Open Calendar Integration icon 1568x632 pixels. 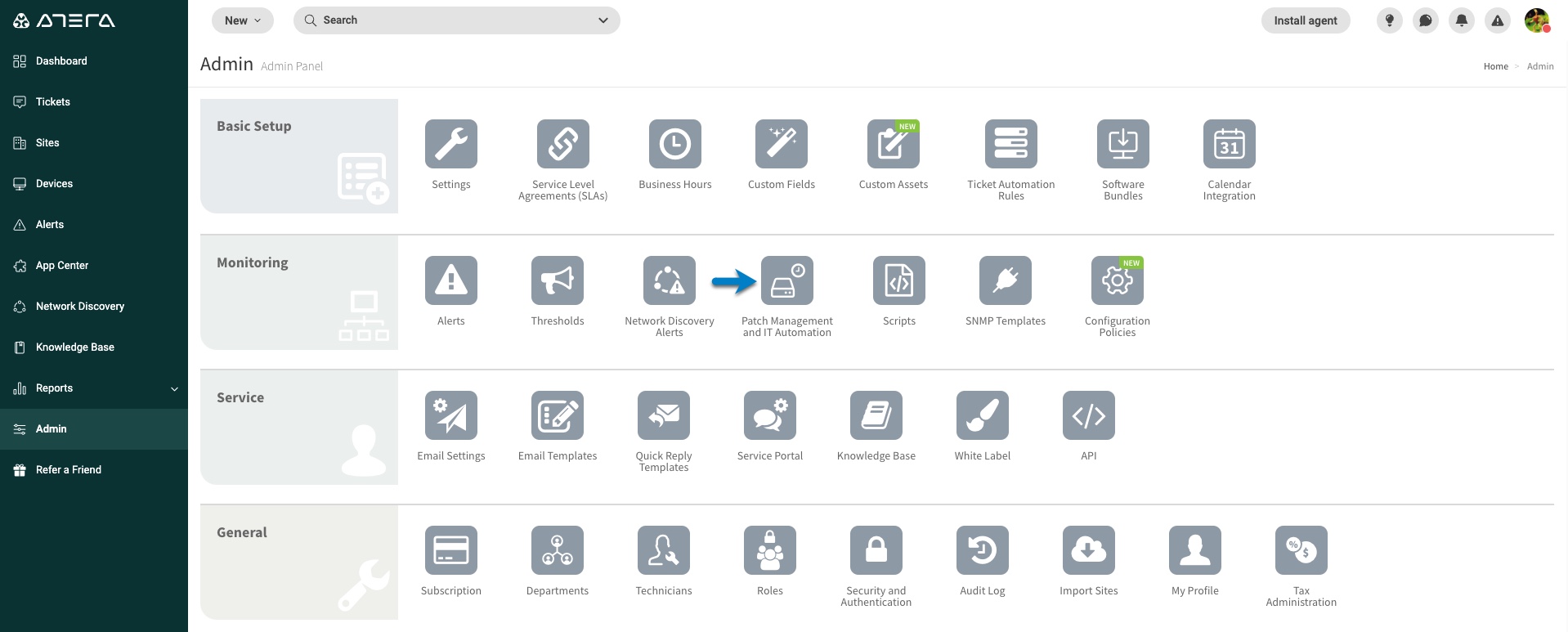(1230, 144)
